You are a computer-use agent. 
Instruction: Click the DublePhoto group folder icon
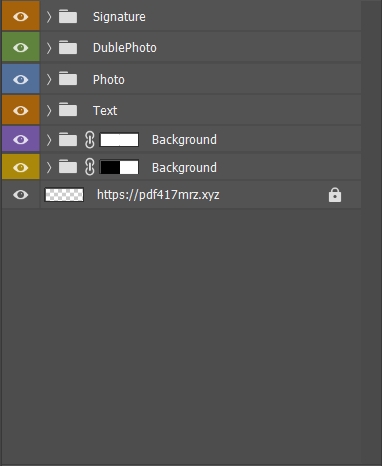tap(68, 47)
